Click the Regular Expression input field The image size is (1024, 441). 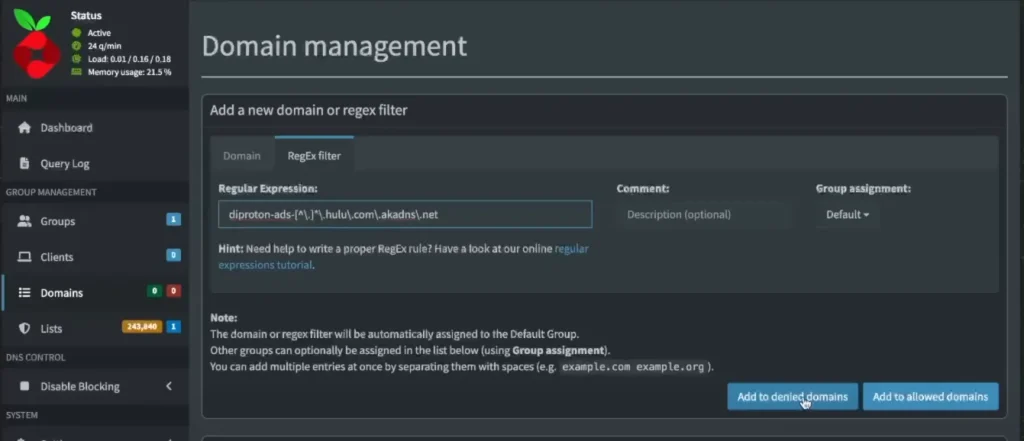[x=405, y=214]
